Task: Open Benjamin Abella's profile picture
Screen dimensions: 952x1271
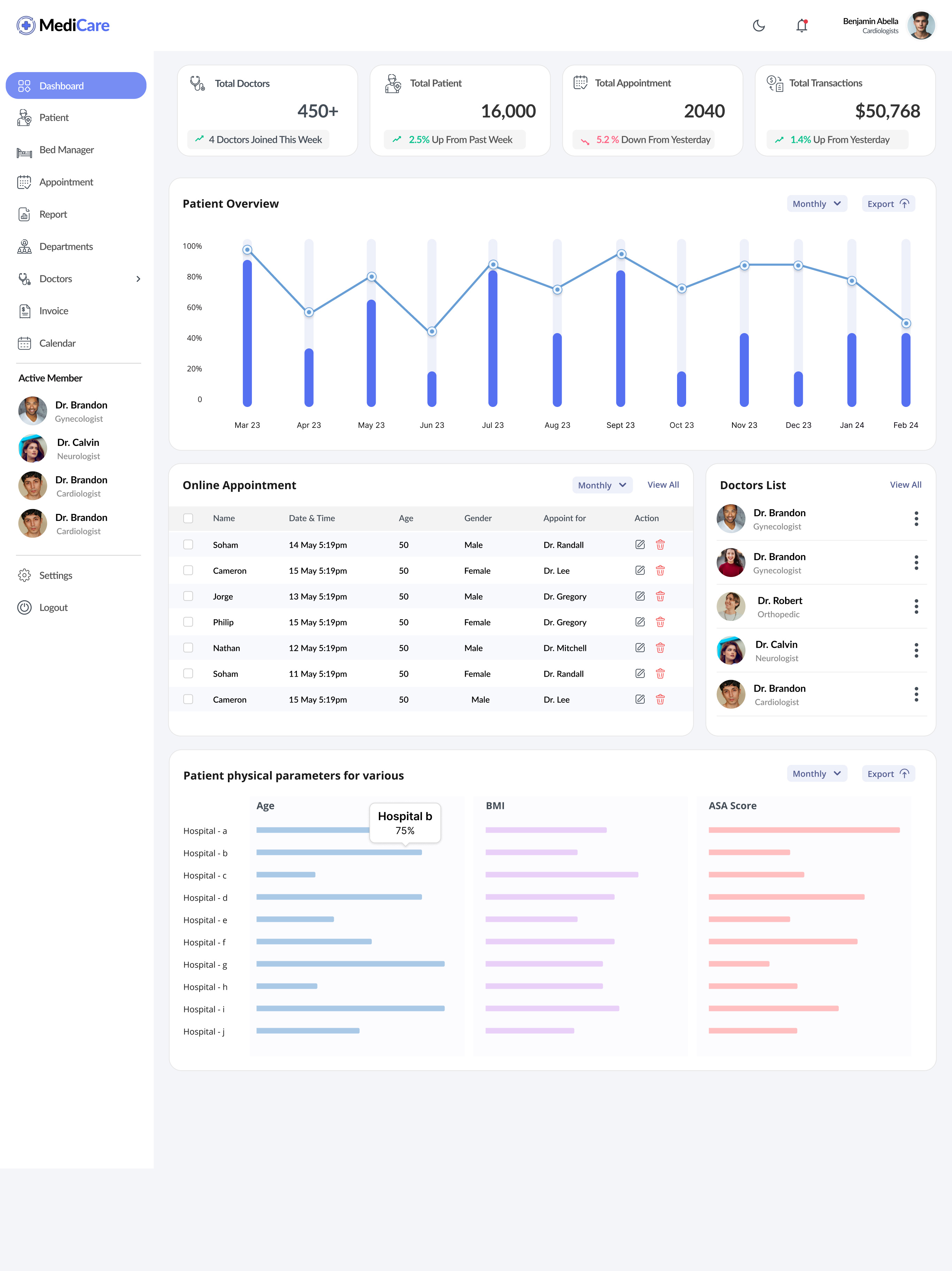Action: pos(922,25)
